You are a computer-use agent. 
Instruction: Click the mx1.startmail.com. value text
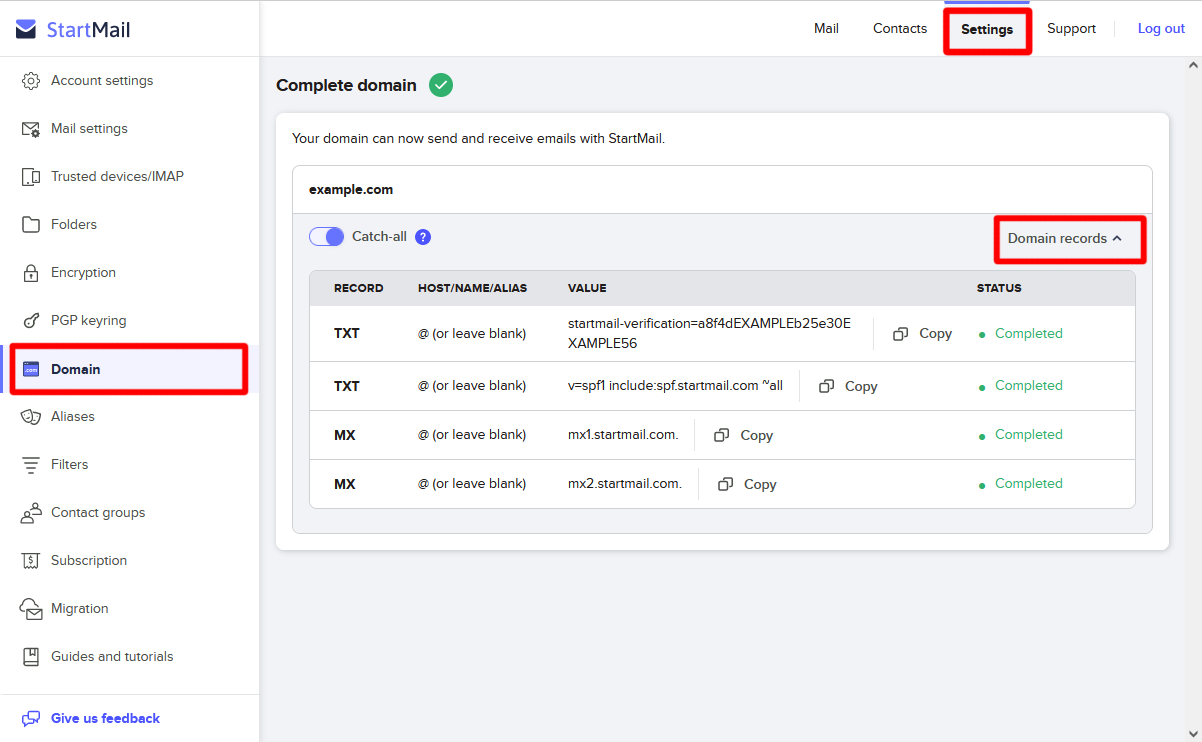[x=623, y=435]
